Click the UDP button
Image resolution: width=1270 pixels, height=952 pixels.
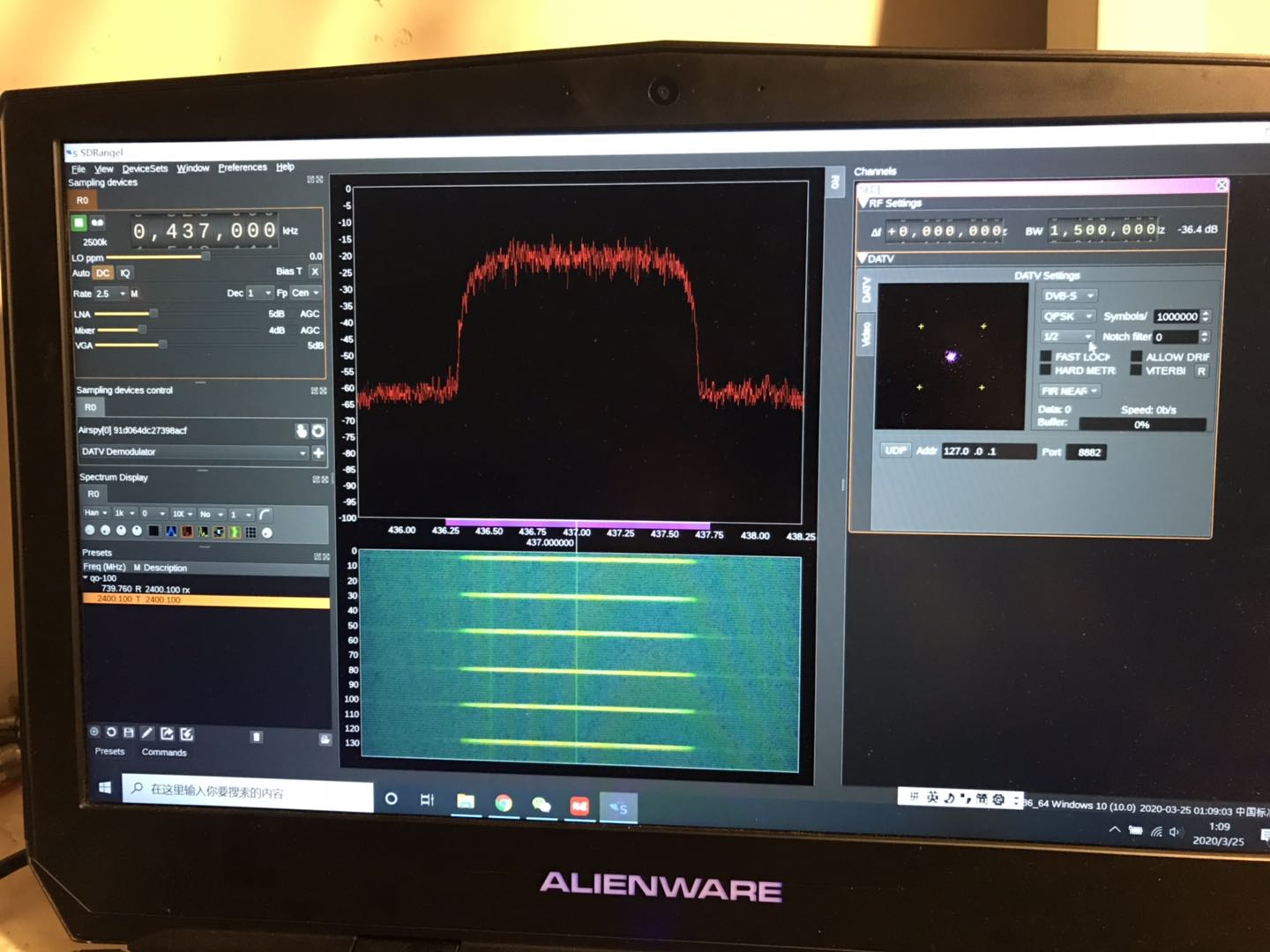[896, 450]
